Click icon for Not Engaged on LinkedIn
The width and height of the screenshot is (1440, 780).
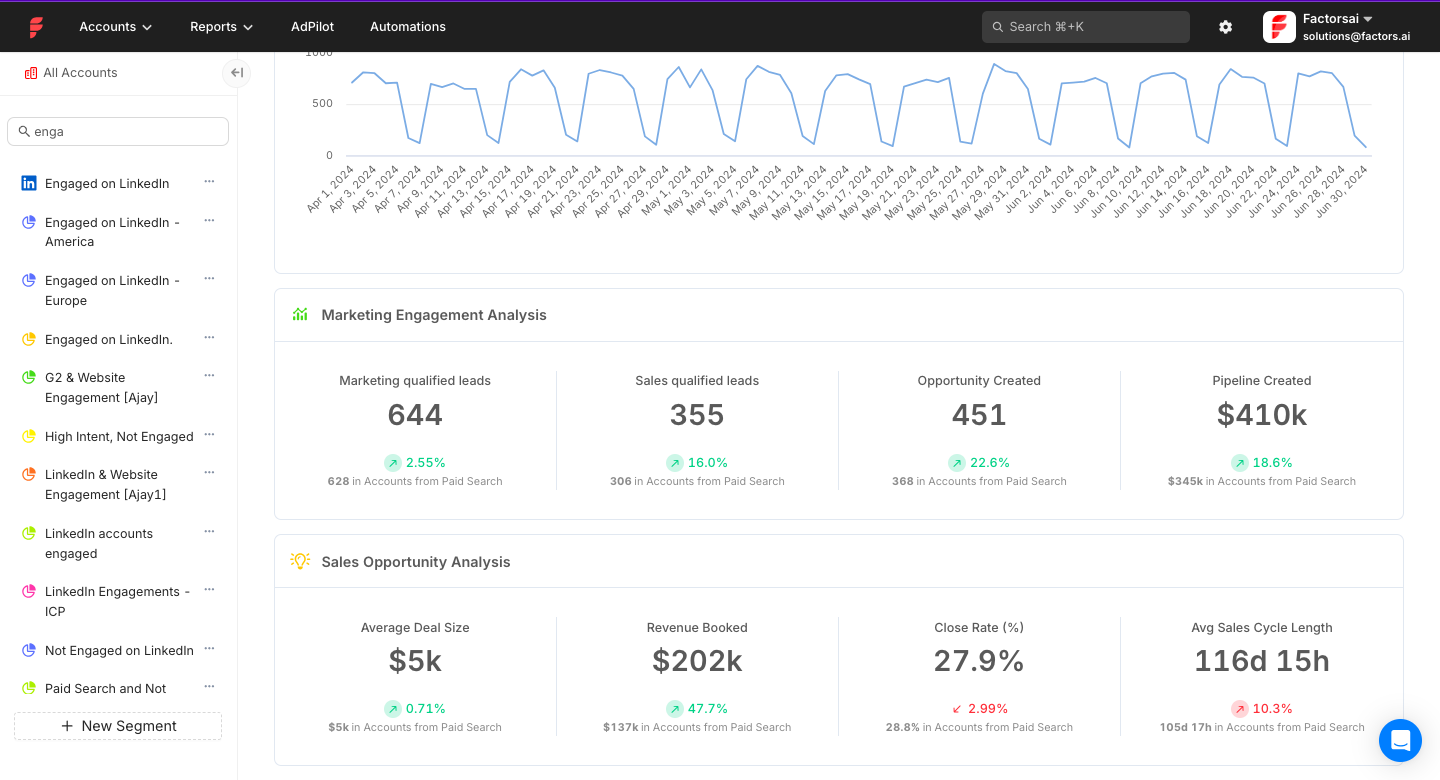[x=29, y=651]
